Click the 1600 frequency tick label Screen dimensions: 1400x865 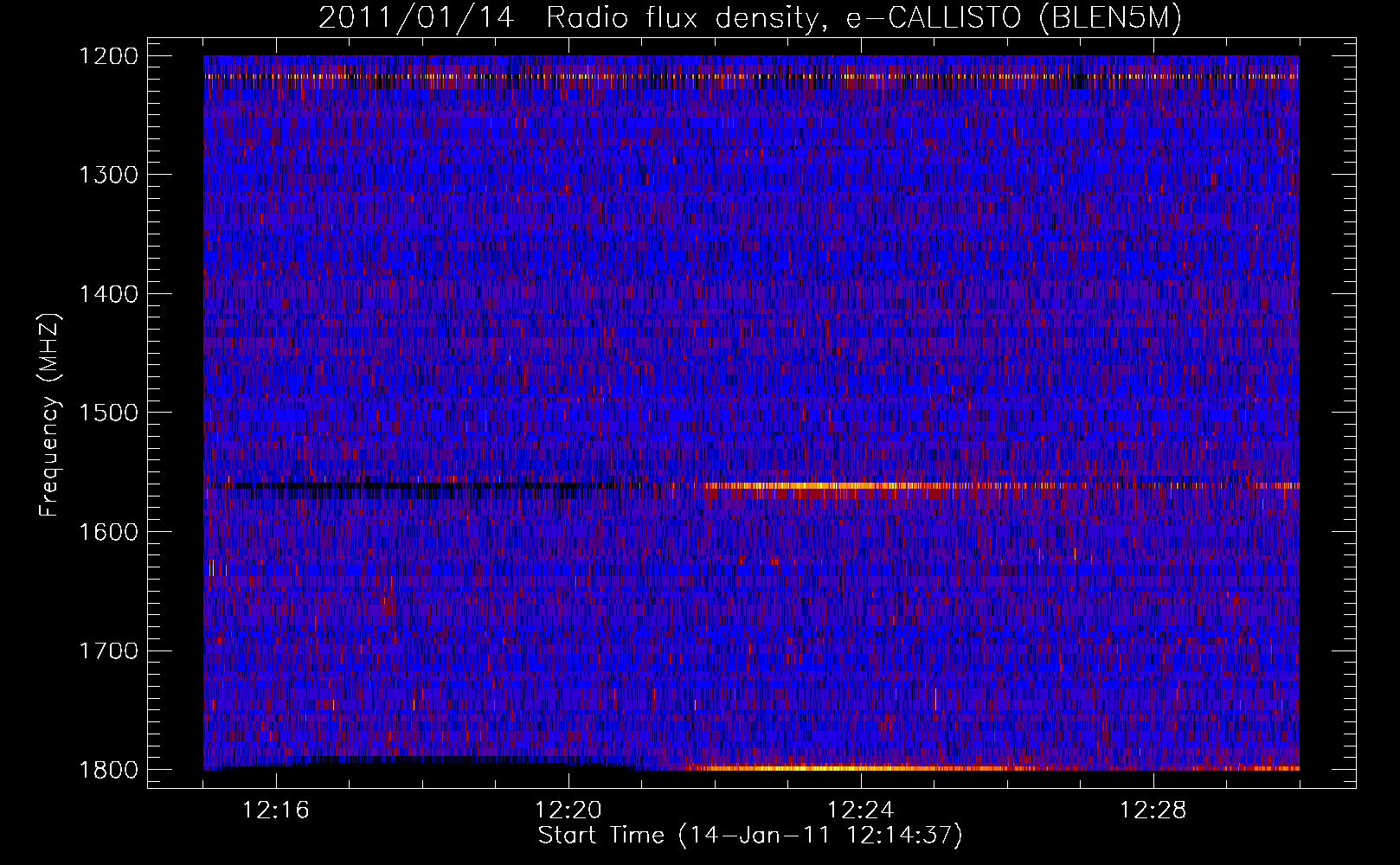(108, 532)
